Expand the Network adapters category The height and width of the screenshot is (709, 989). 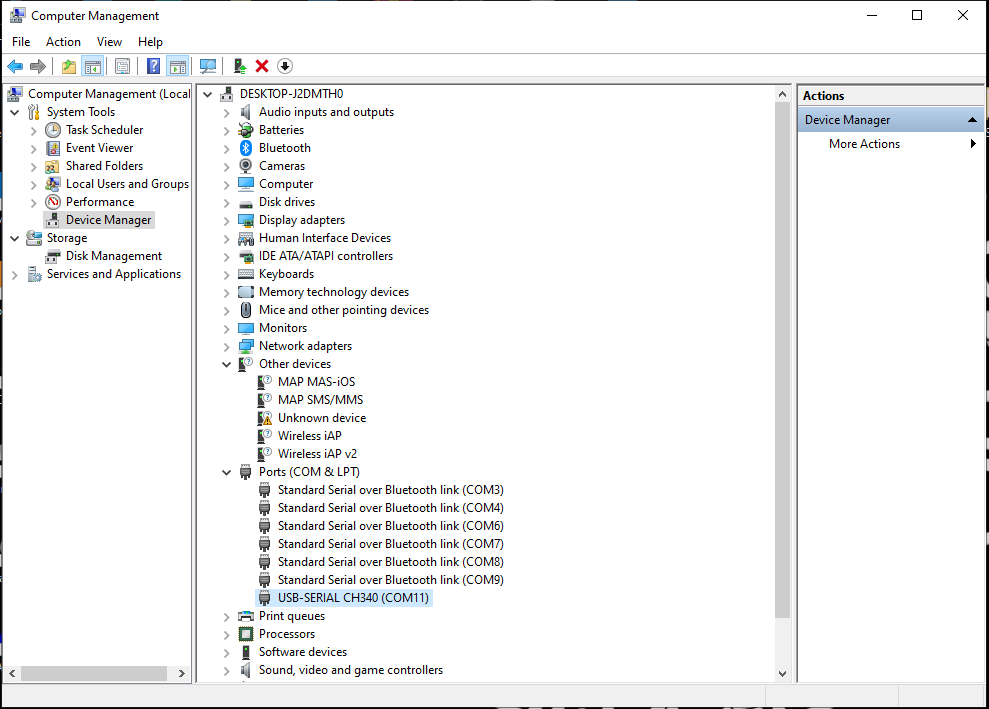tap(226, 347)
